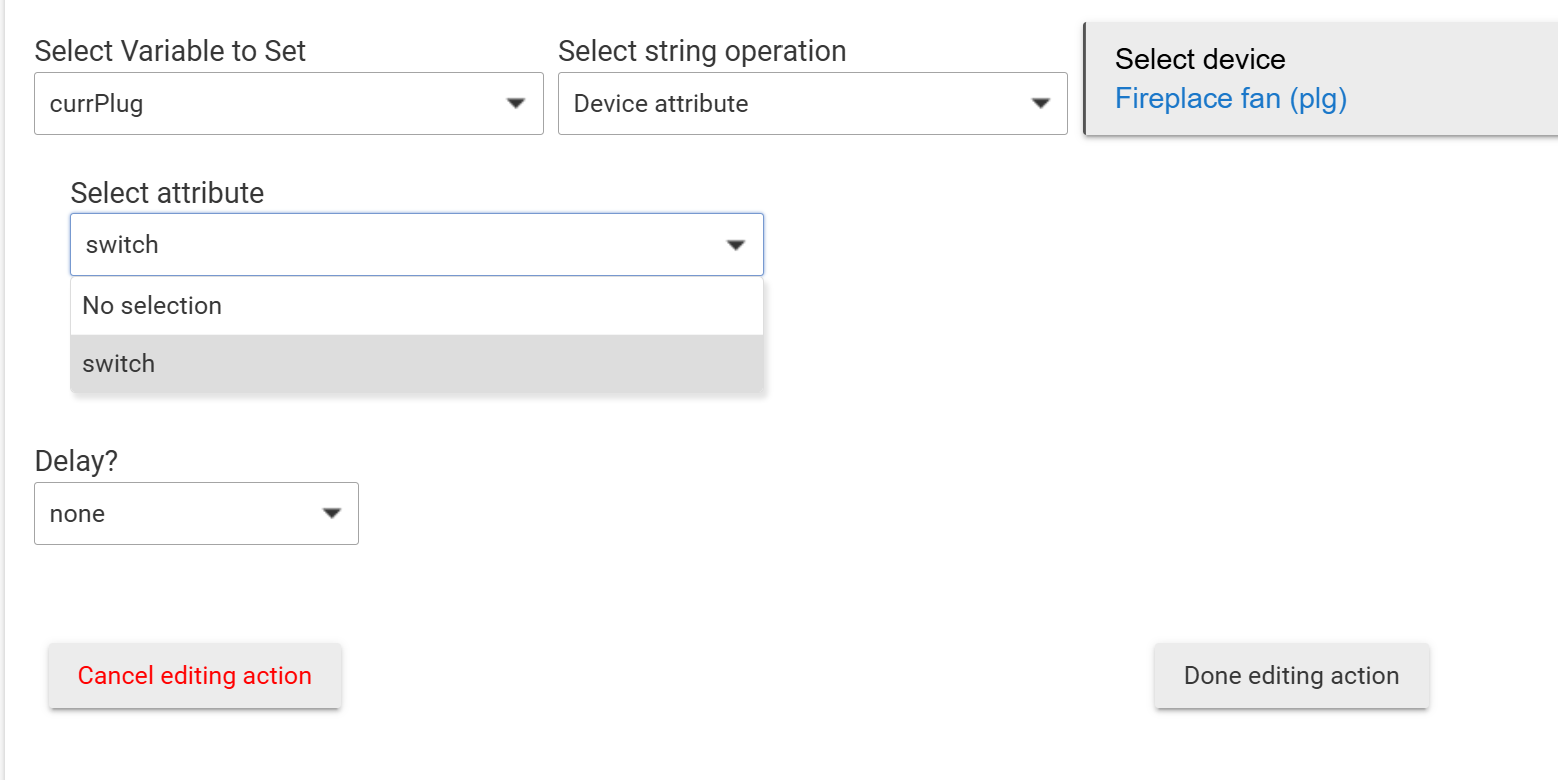Click the currPlug value text
Image resolution: width=1558 pixels, height=780 pixels.
coord(96,104)
